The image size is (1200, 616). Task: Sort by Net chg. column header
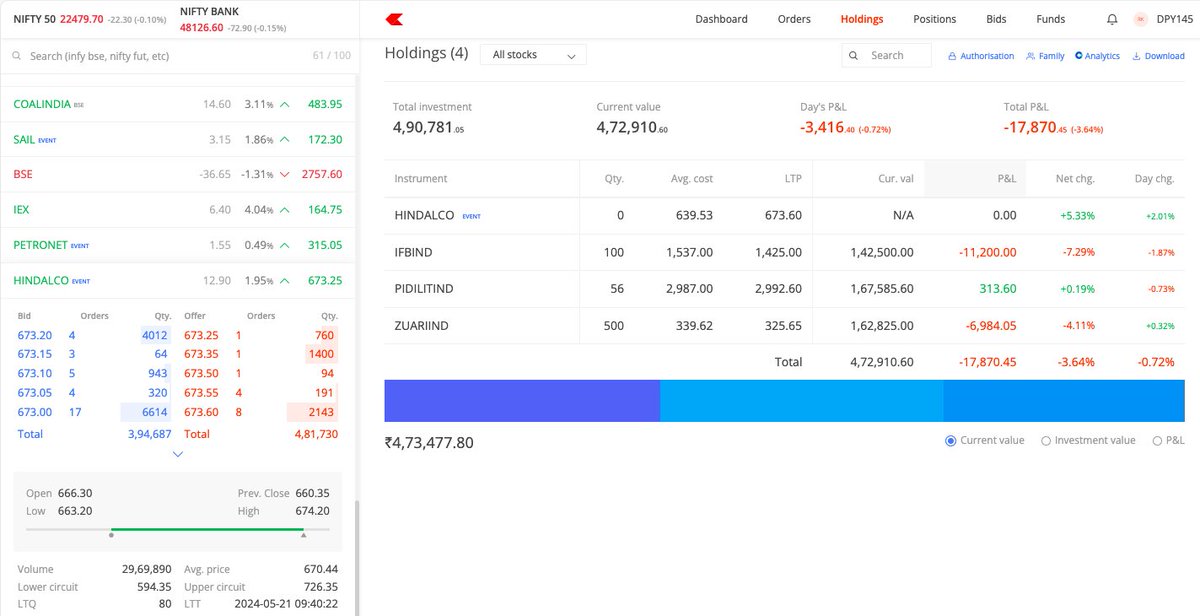pyautogui.click(x=1075, y=178)
